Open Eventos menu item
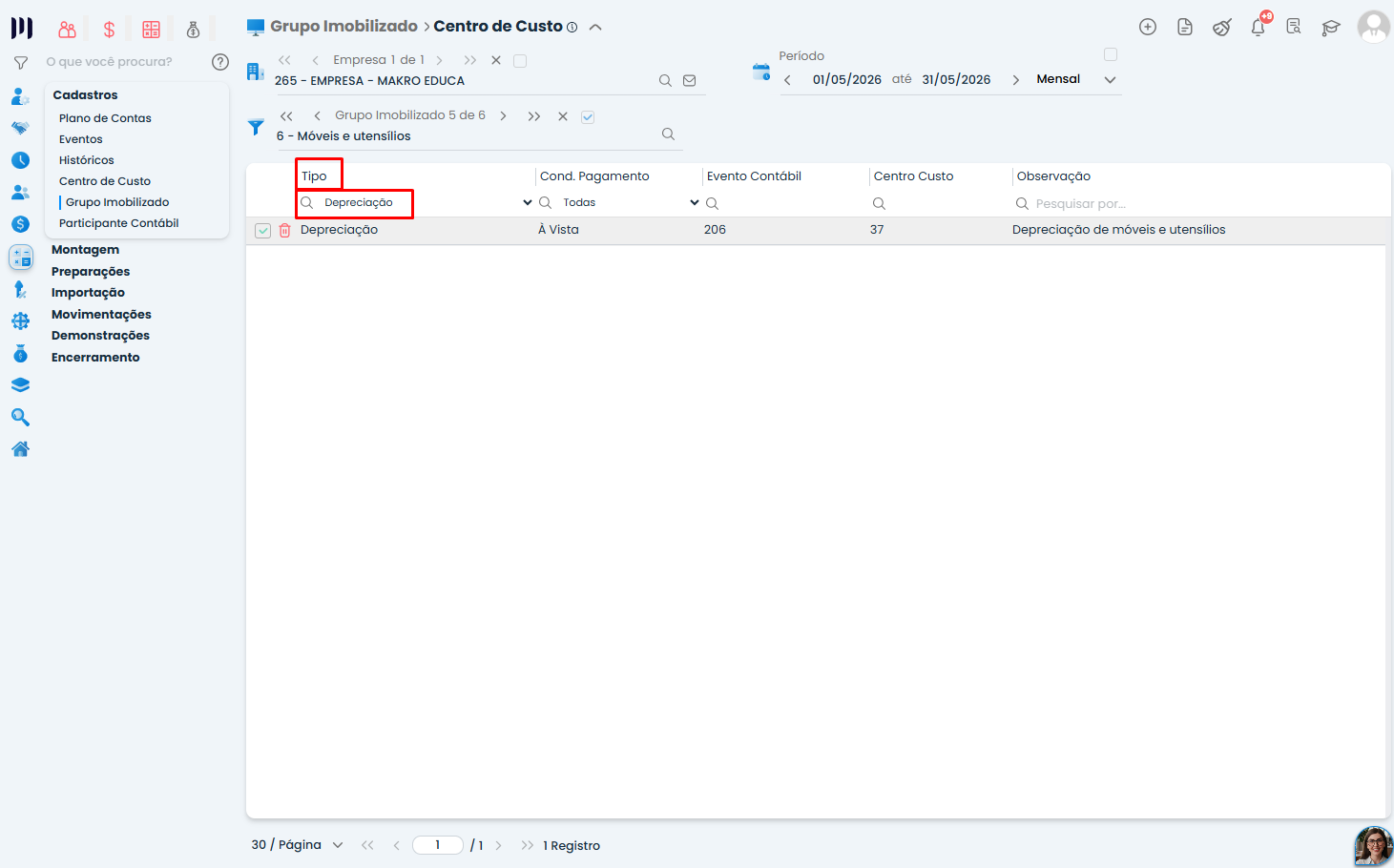The width and height of the screenshot is (1394, 868). (x=80, y=139)
